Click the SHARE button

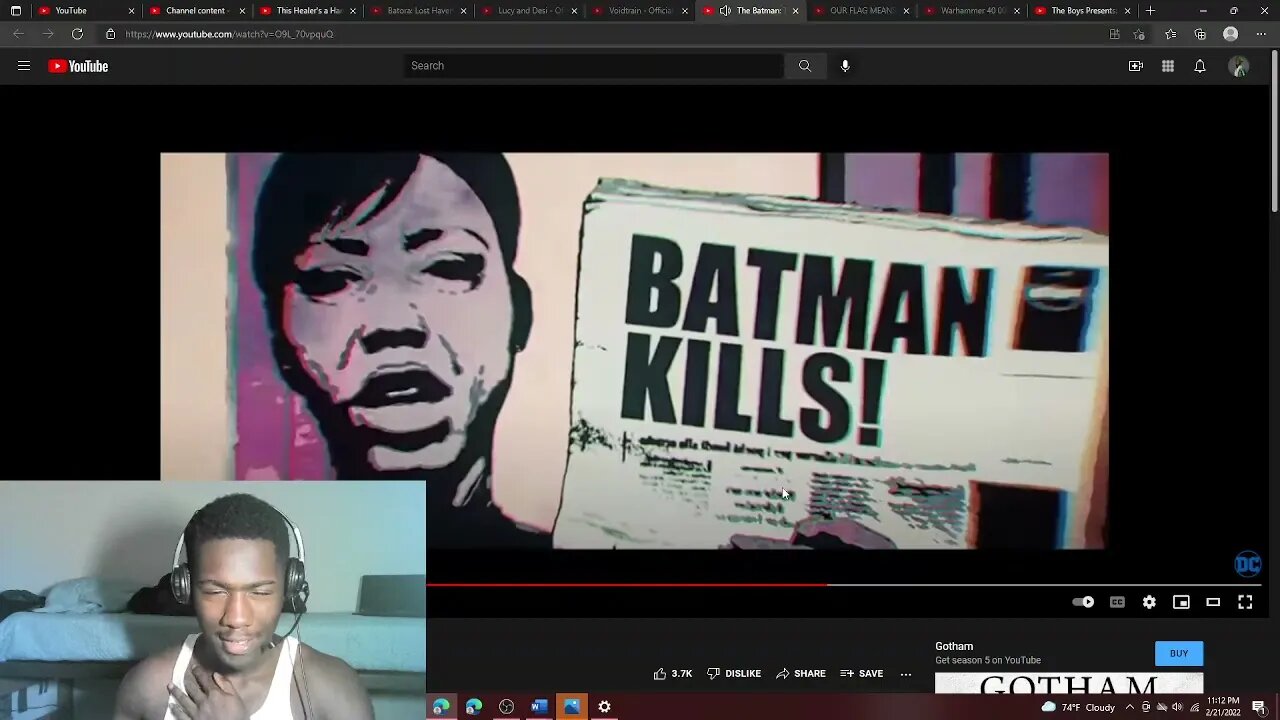(x=801, y=674)
